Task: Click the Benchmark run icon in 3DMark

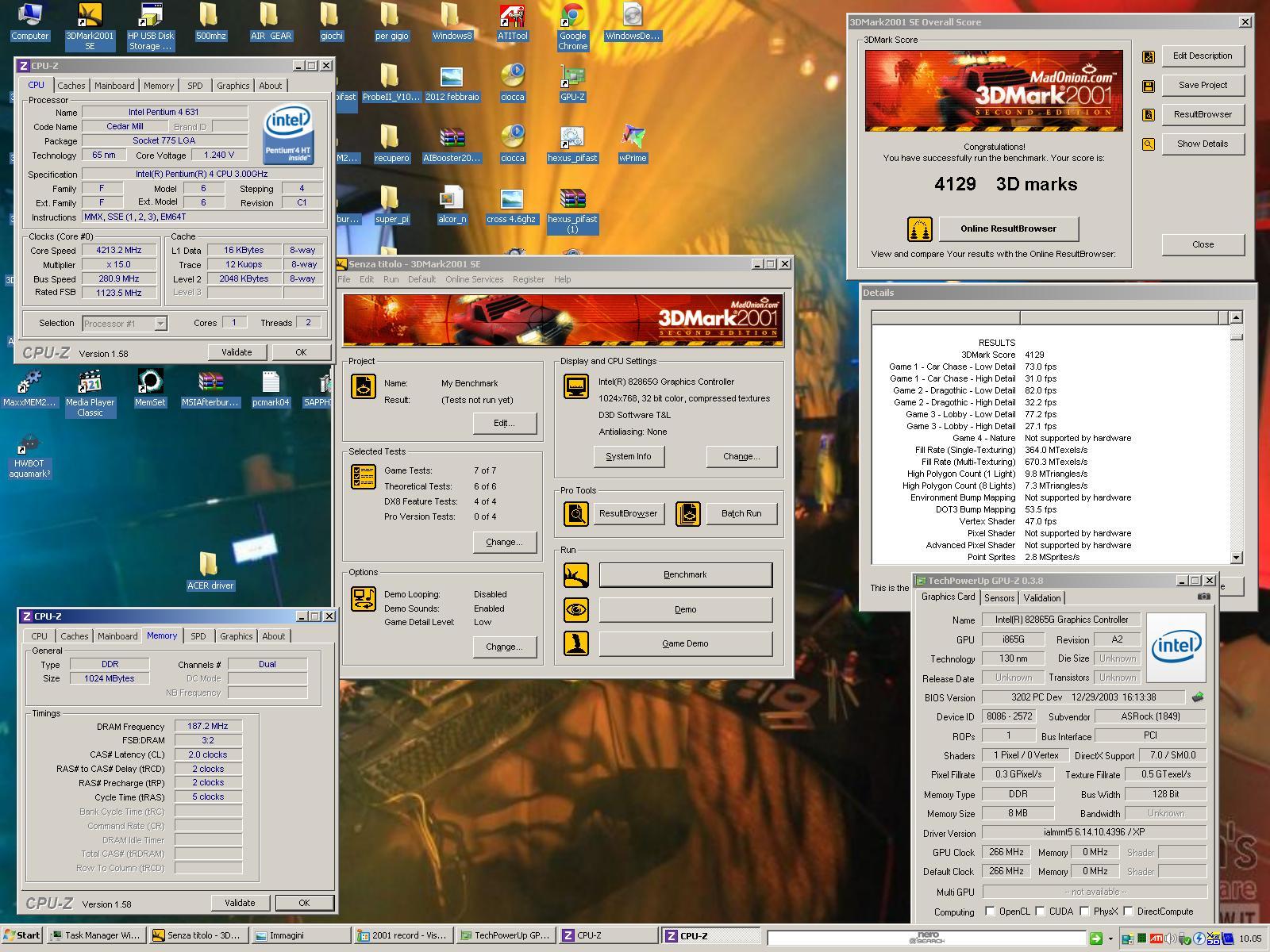Action: [576, 574]
